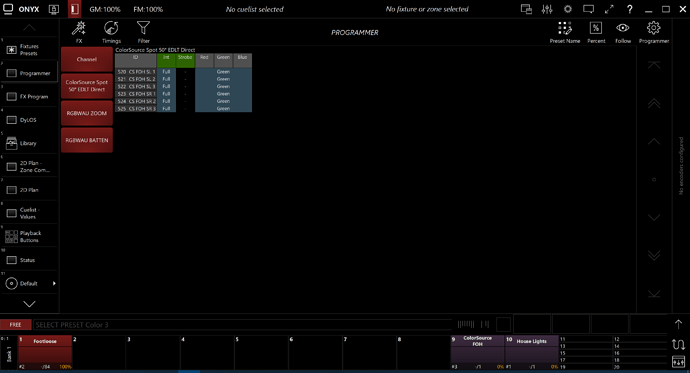Image resolution: width=690 pixels, height=373 pixels.
Task: Select the RGBWAU ZOOM fixture group
Action: [87, 113]
